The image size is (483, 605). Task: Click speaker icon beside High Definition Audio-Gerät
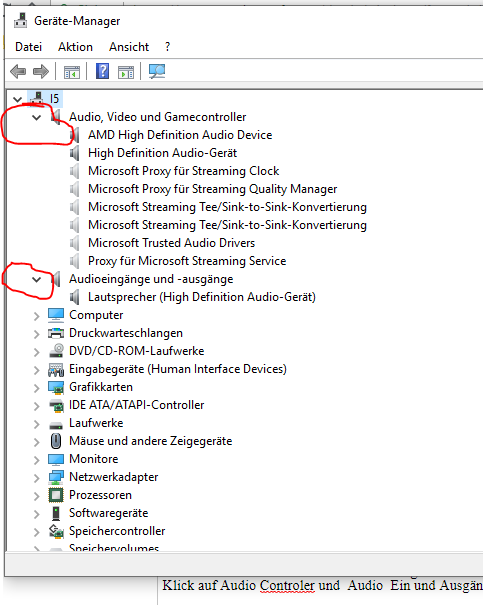(x=74, y=153)
